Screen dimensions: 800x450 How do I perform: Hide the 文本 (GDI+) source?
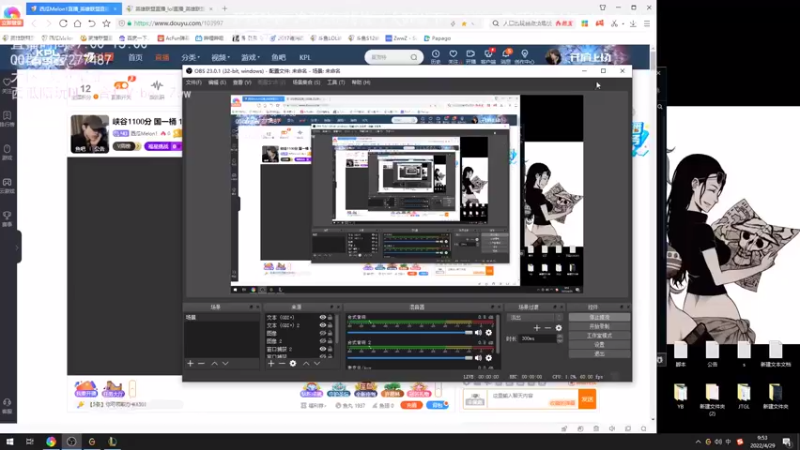(322, 317)
